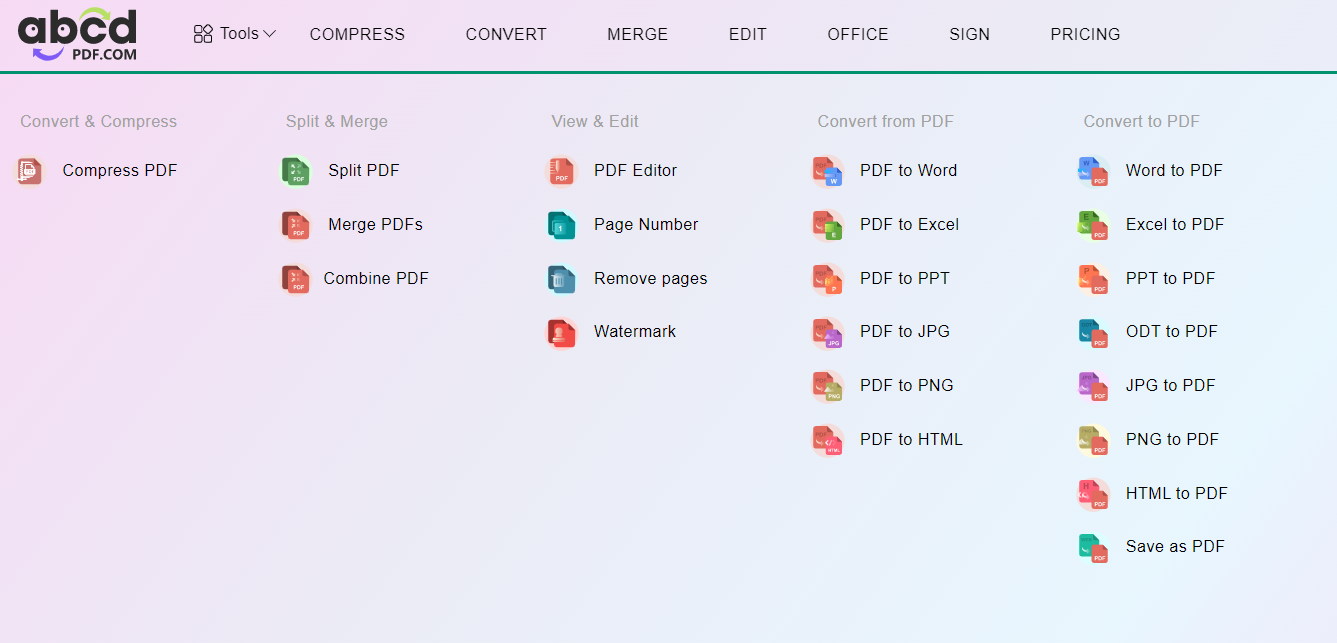The image size is (1337, 643).
Task: Click the PDF to Excel icon
Action: tap(827, 225)
